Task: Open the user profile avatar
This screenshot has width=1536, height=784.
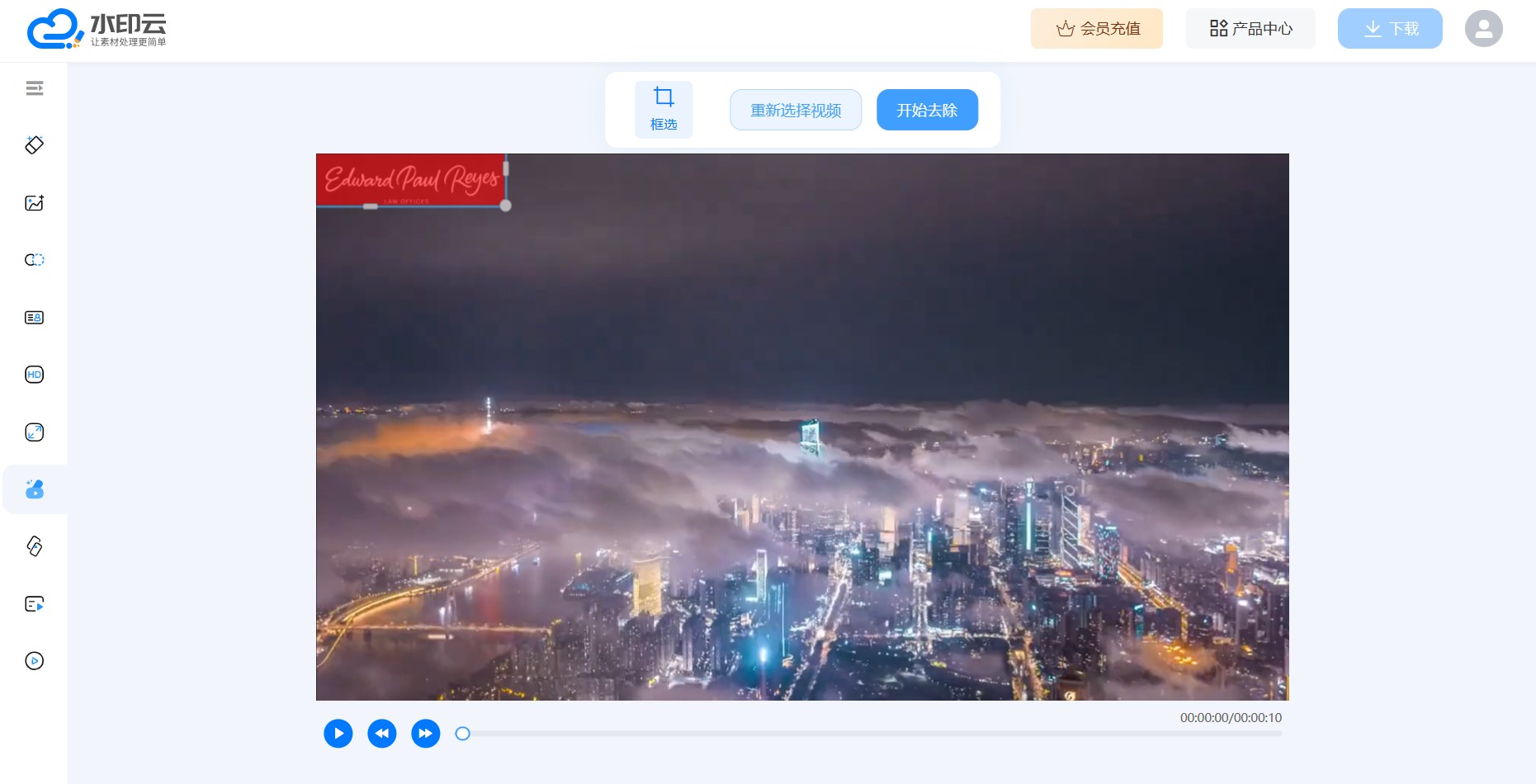Action: (1483, 29)
